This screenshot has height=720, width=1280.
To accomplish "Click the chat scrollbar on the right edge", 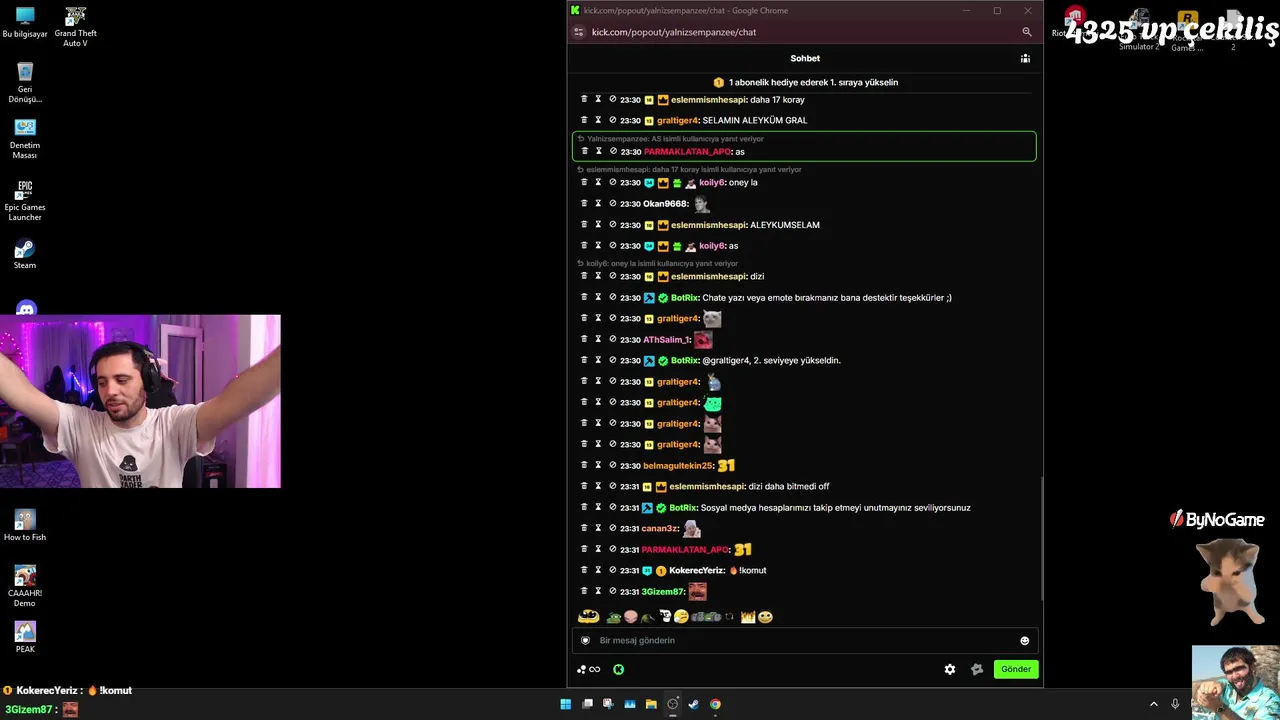I will (1040, 538).
